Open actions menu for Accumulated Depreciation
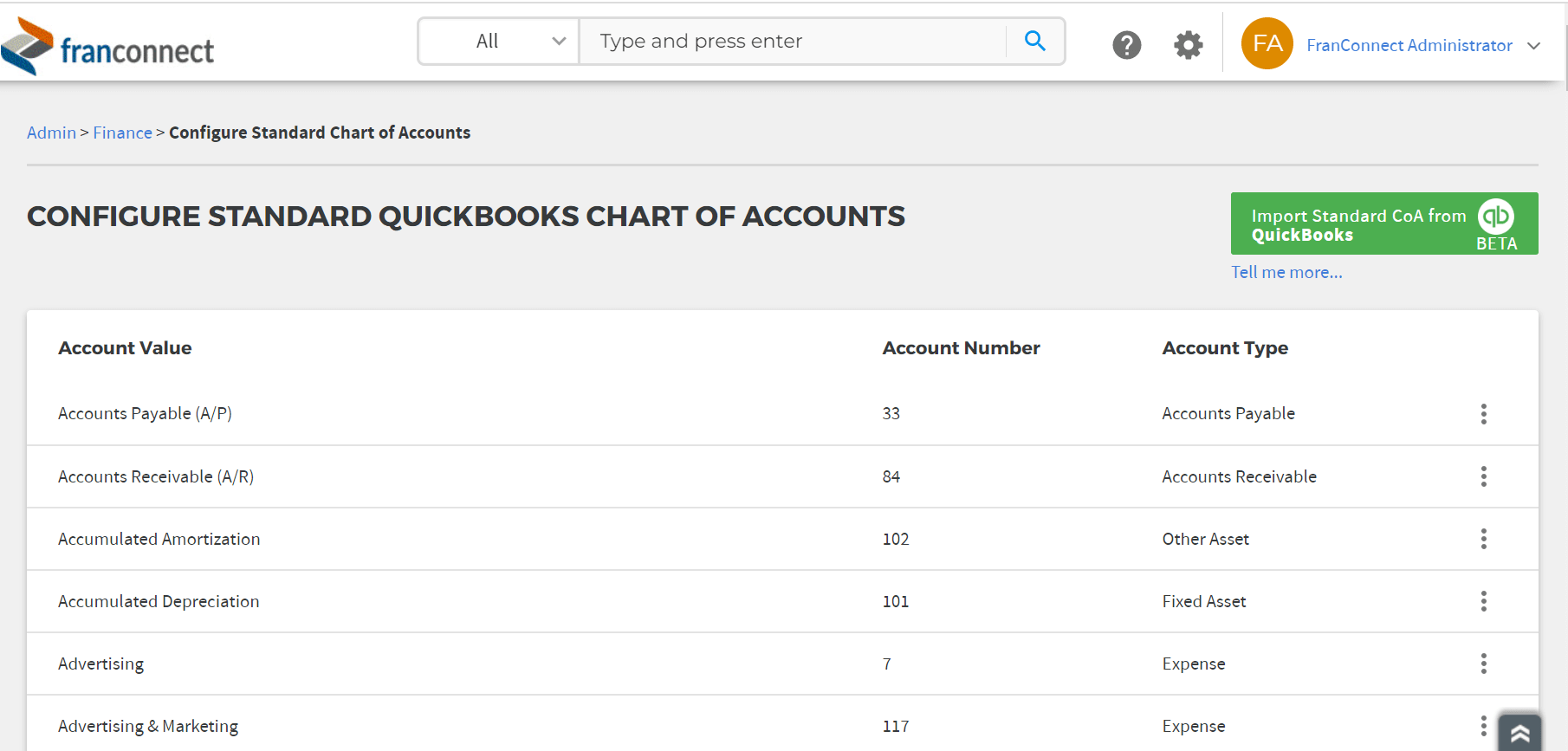Image resolution: width=1568 pixels, height=751 pixels. 1483,601
